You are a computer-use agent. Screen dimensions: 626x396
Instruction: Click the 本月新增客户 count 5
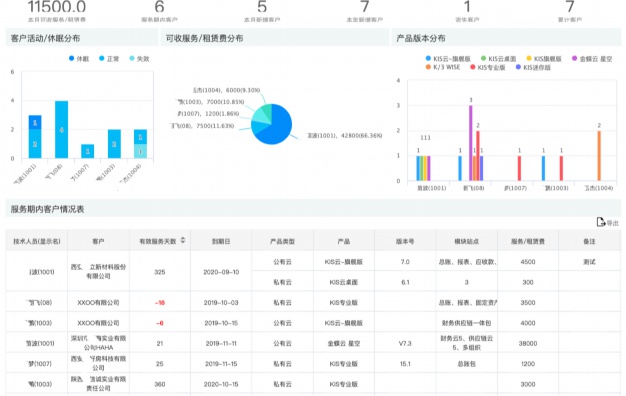[262, 6]
